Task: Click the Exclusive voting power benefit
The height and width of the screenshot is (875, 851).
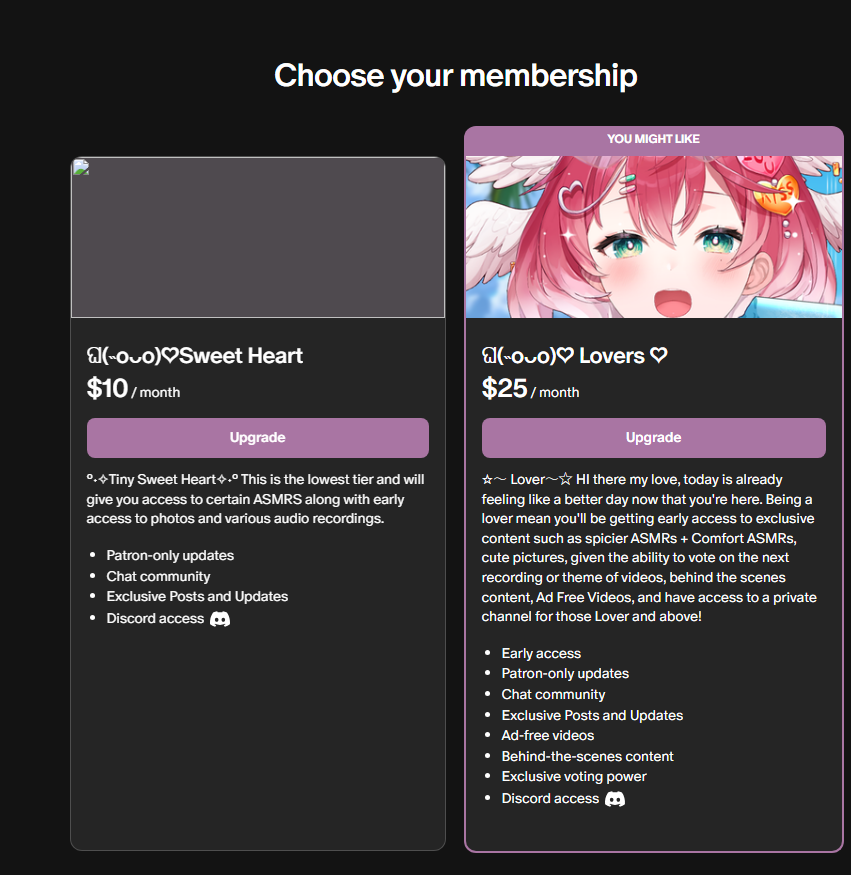Action: pos(574,777)
